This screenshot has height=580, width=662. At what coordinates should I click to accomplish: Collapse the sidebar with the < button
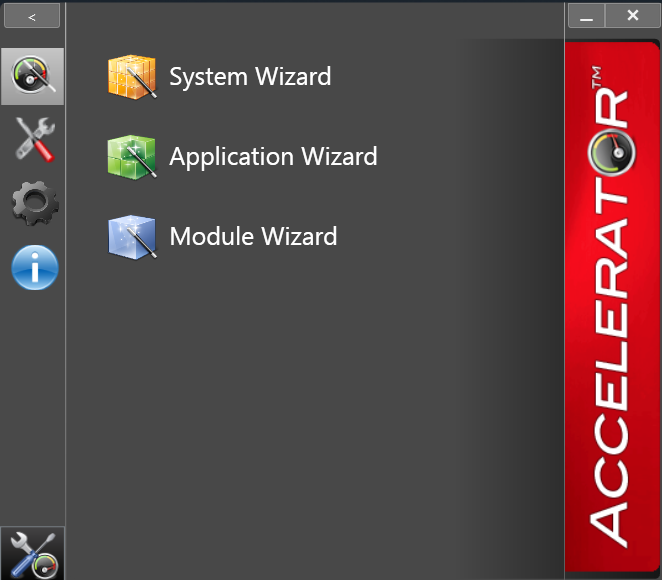(x=32, y=16)
